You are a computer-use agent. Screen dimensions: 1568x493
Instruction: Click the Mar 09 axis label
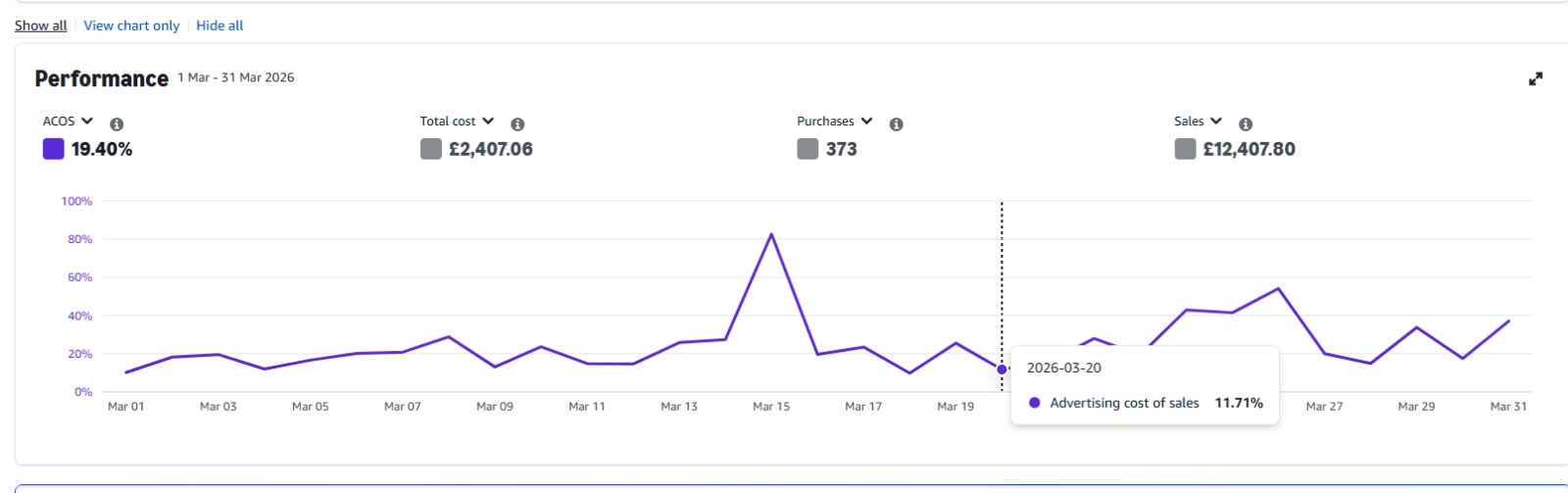[x=495, y=407]
